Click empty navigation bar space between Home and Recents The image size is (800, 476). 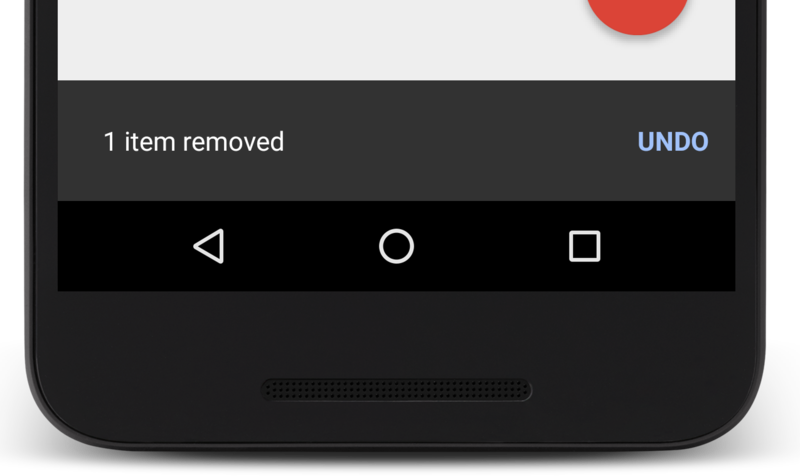coord(491,246)
